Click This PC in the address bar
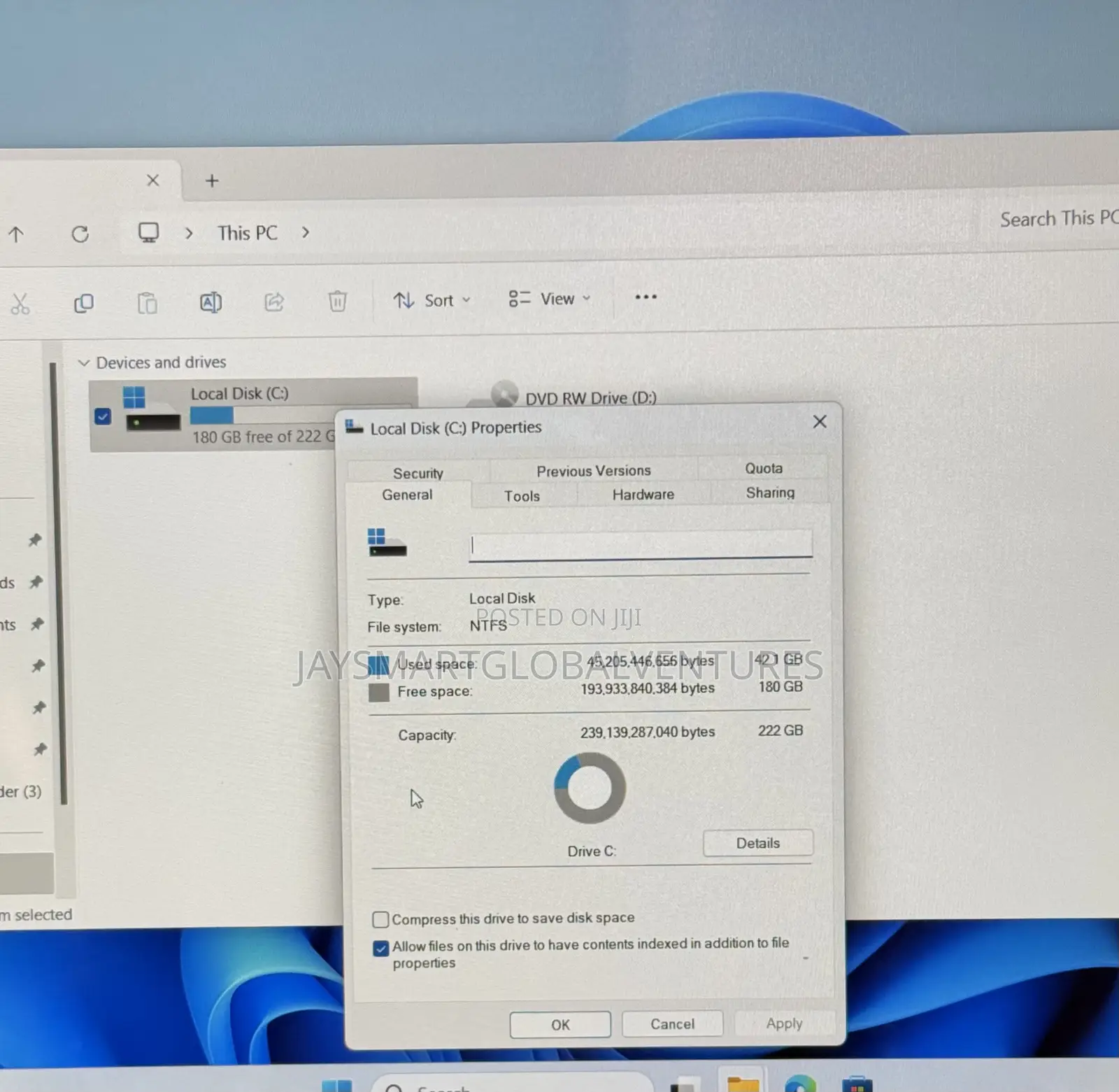The height and width of the screenshot is (1092, 1119). click(x=248, y=233)
